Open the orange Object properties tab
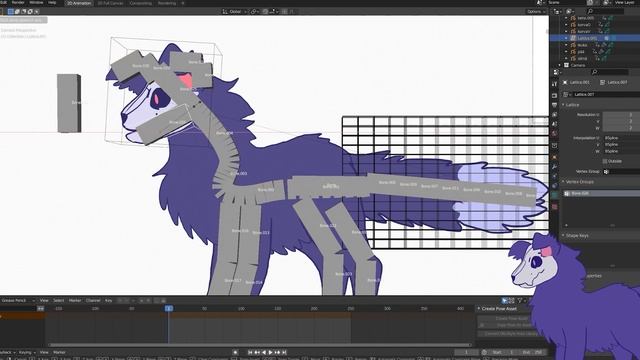 pos(554,157)
